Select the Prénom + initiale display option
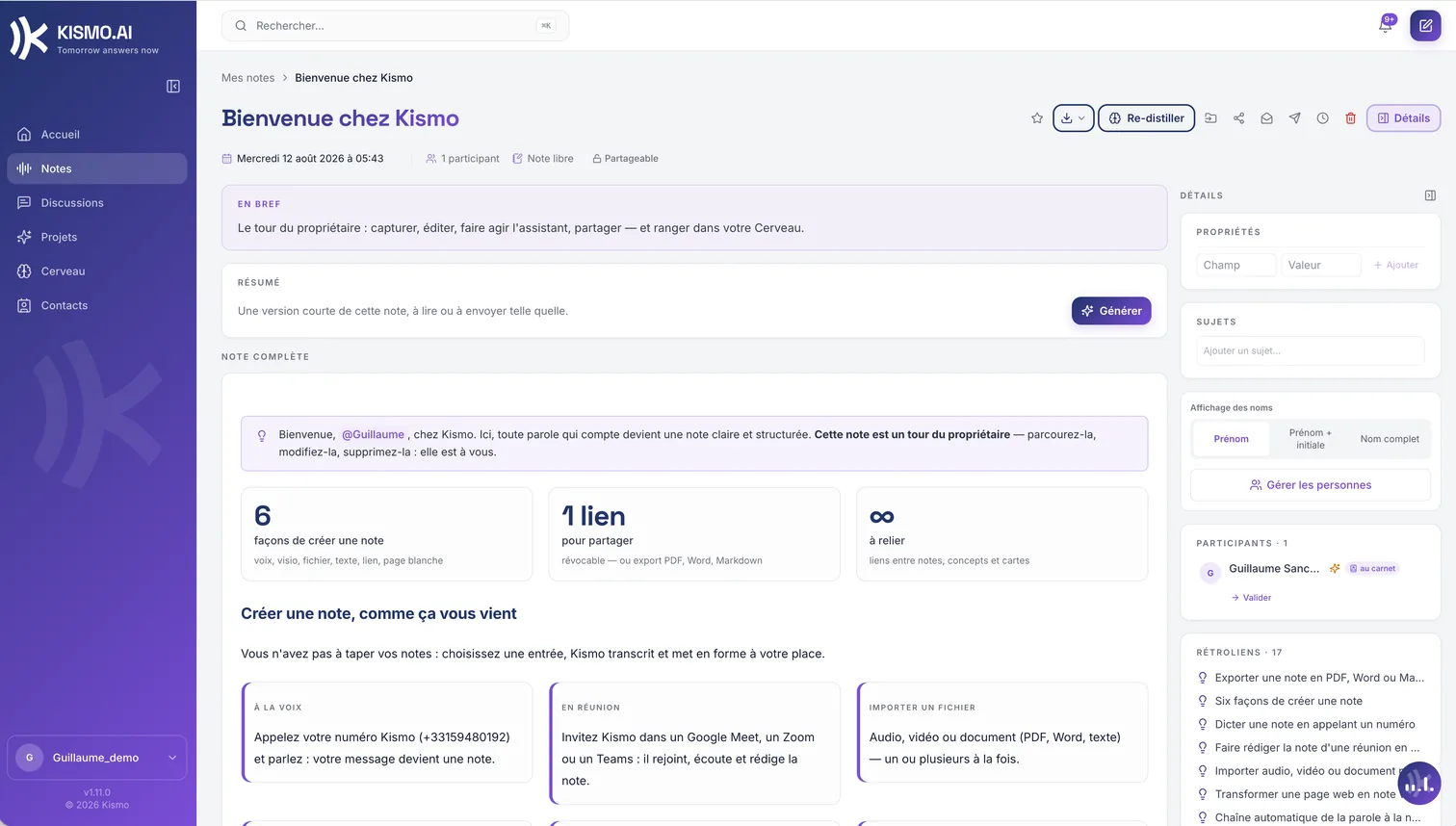1456x826 pixels. tap(1310, 439)
